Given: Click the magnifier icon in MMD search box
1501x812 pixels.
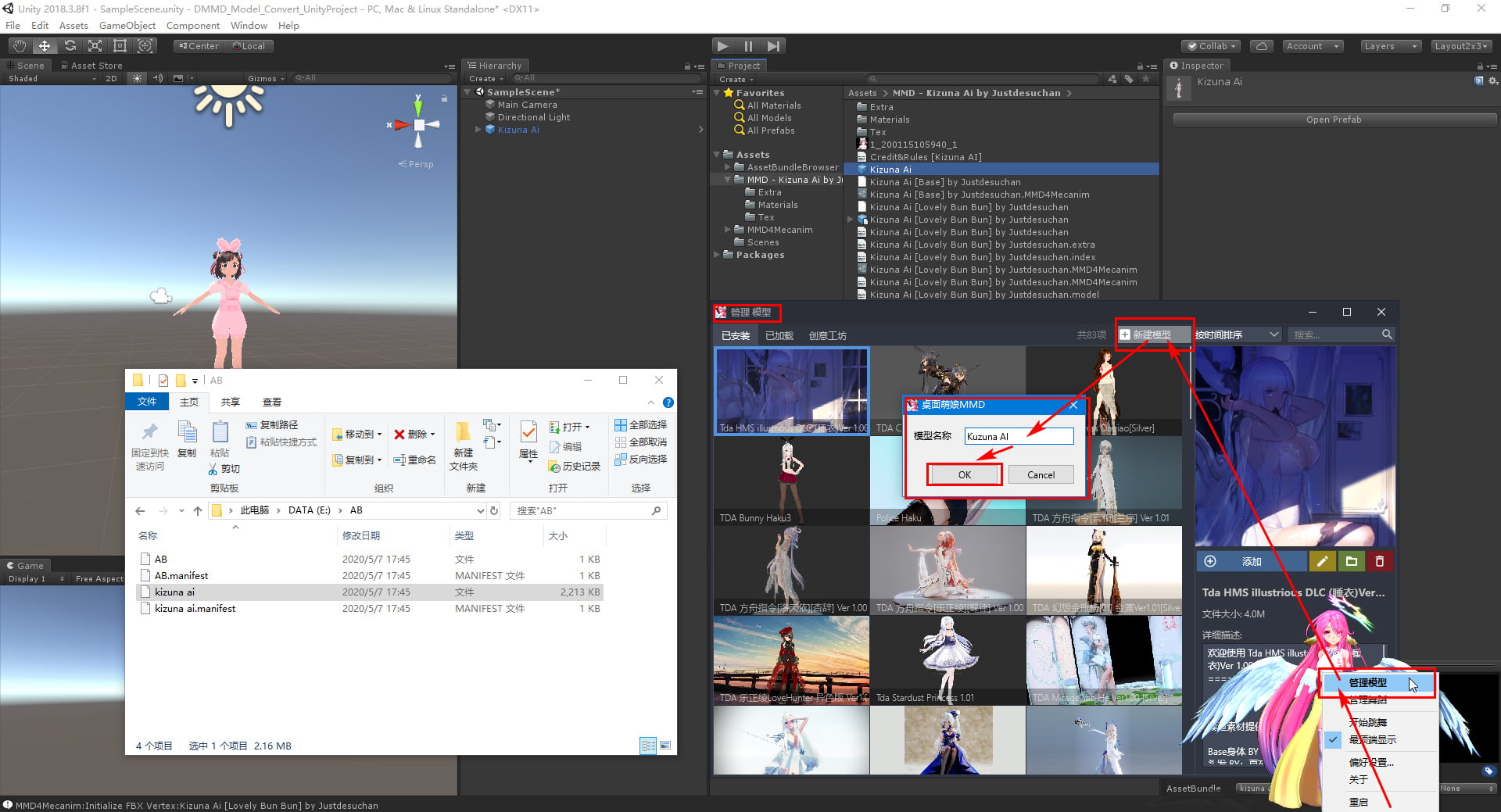Looking at the screenshot, I should click(1388, 334).
